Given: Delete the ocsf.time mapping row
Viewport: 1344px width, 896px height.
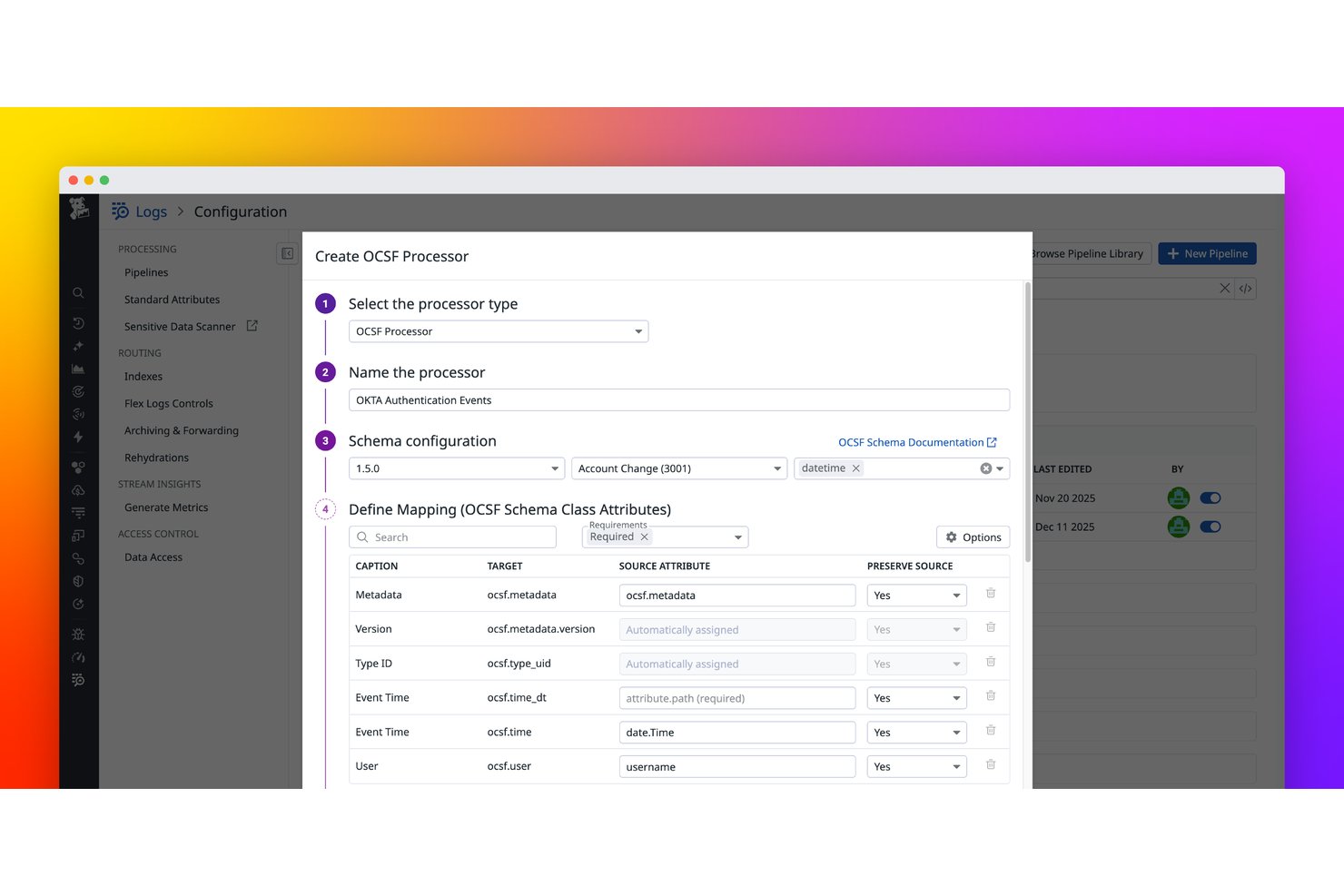Looking at the screenshot, I should [991, 731].
